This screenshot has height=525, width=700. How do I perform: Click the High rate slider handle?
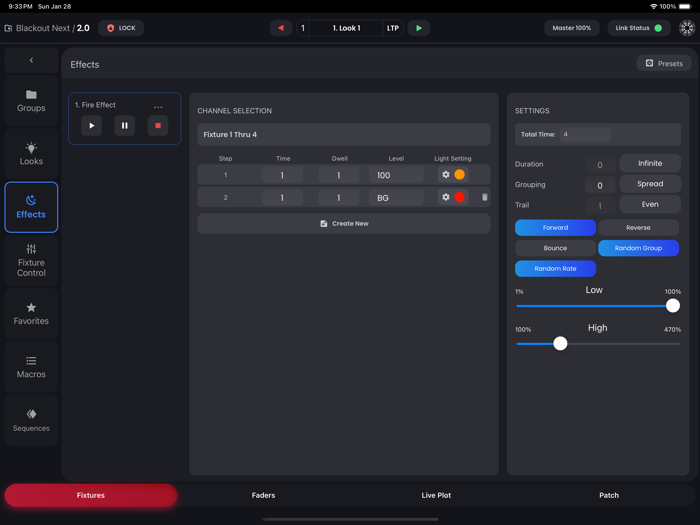[560, 343]
